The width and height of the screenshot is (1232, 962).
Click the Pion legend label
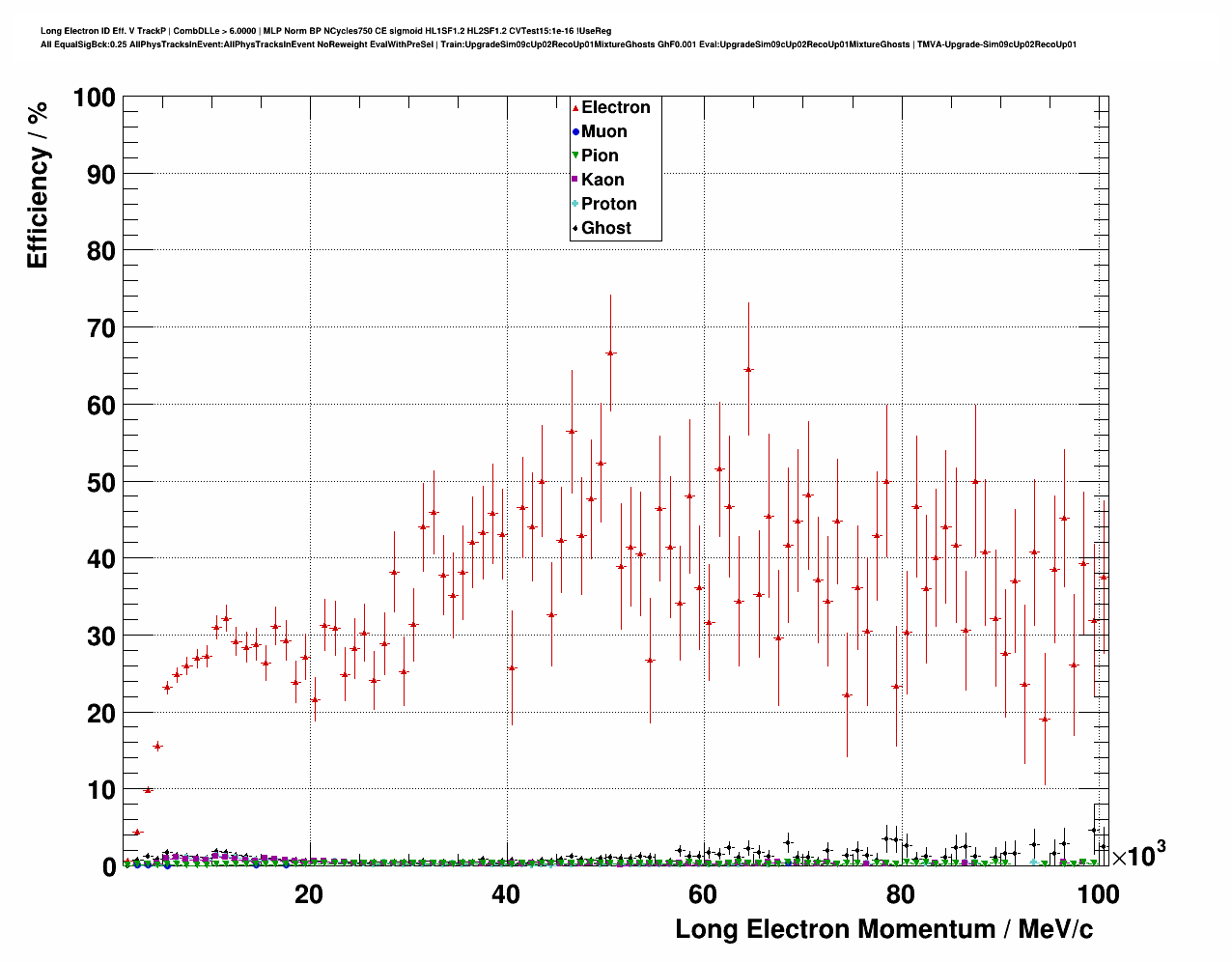[x=600, y=156]
